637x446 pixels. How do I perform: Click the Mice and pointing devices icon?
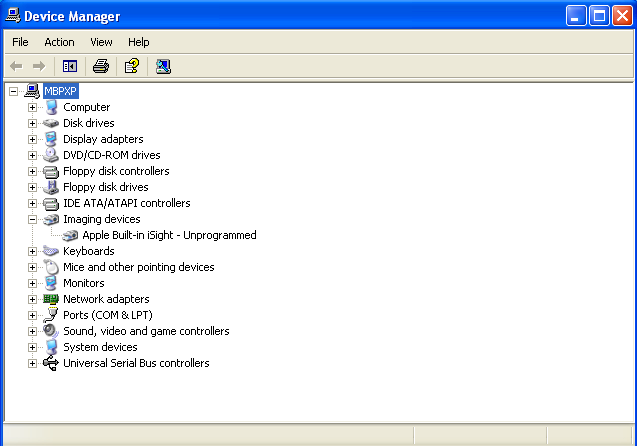click(x=51, y=267)
